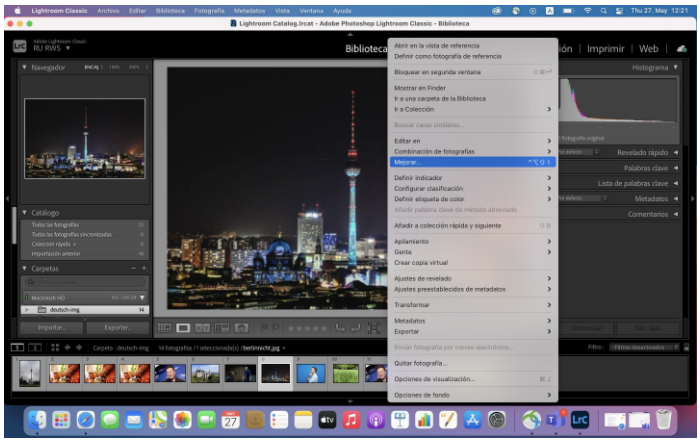
Task: Flag photo as picked
Action: tap(264, 328)
